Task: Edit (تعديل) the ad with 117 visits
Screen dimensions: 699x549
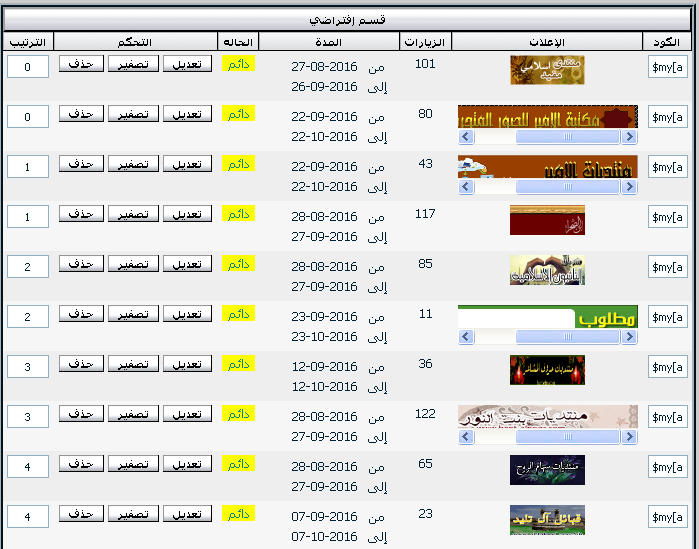Action: (187, 213)
